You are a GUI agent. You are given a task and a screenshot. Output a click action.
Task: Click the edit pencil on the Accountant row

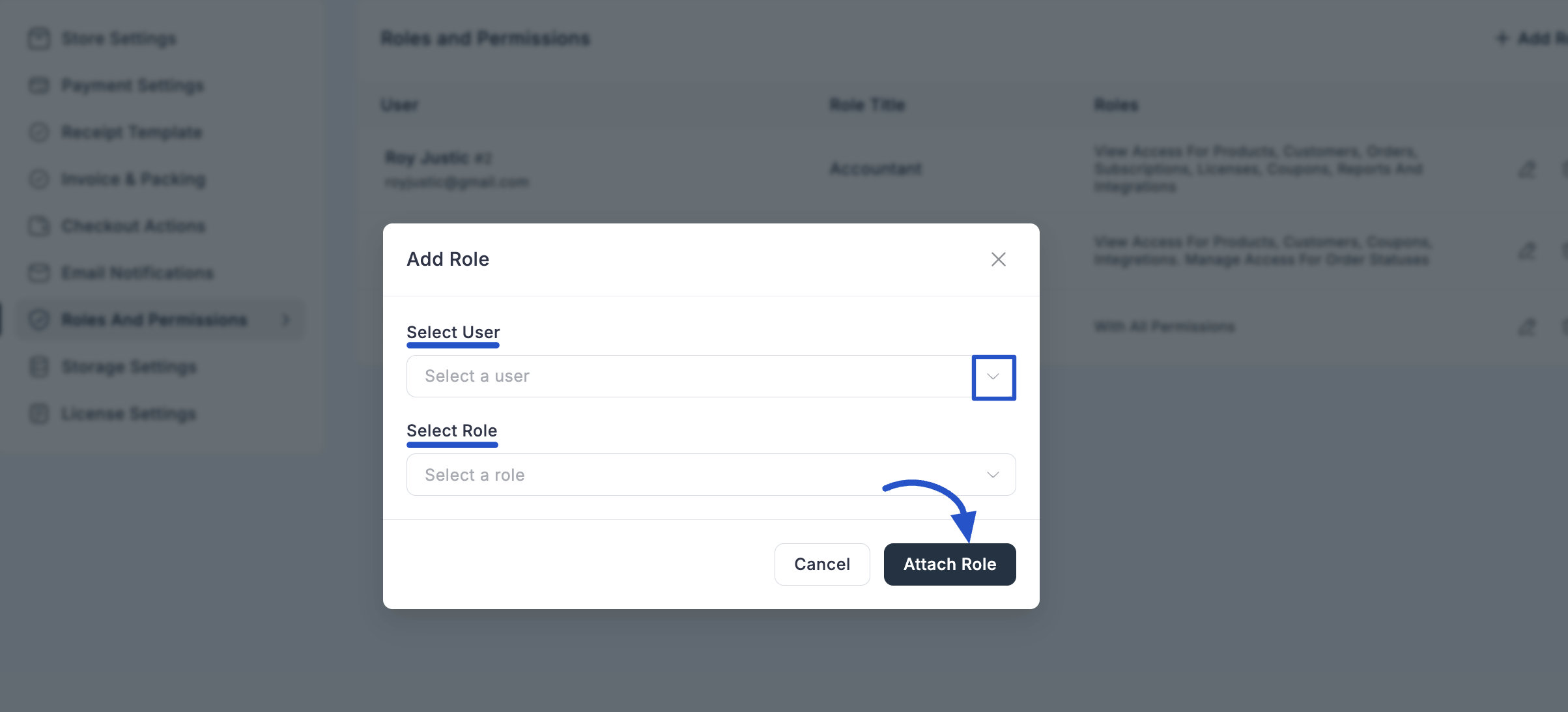coord(1527,169)
